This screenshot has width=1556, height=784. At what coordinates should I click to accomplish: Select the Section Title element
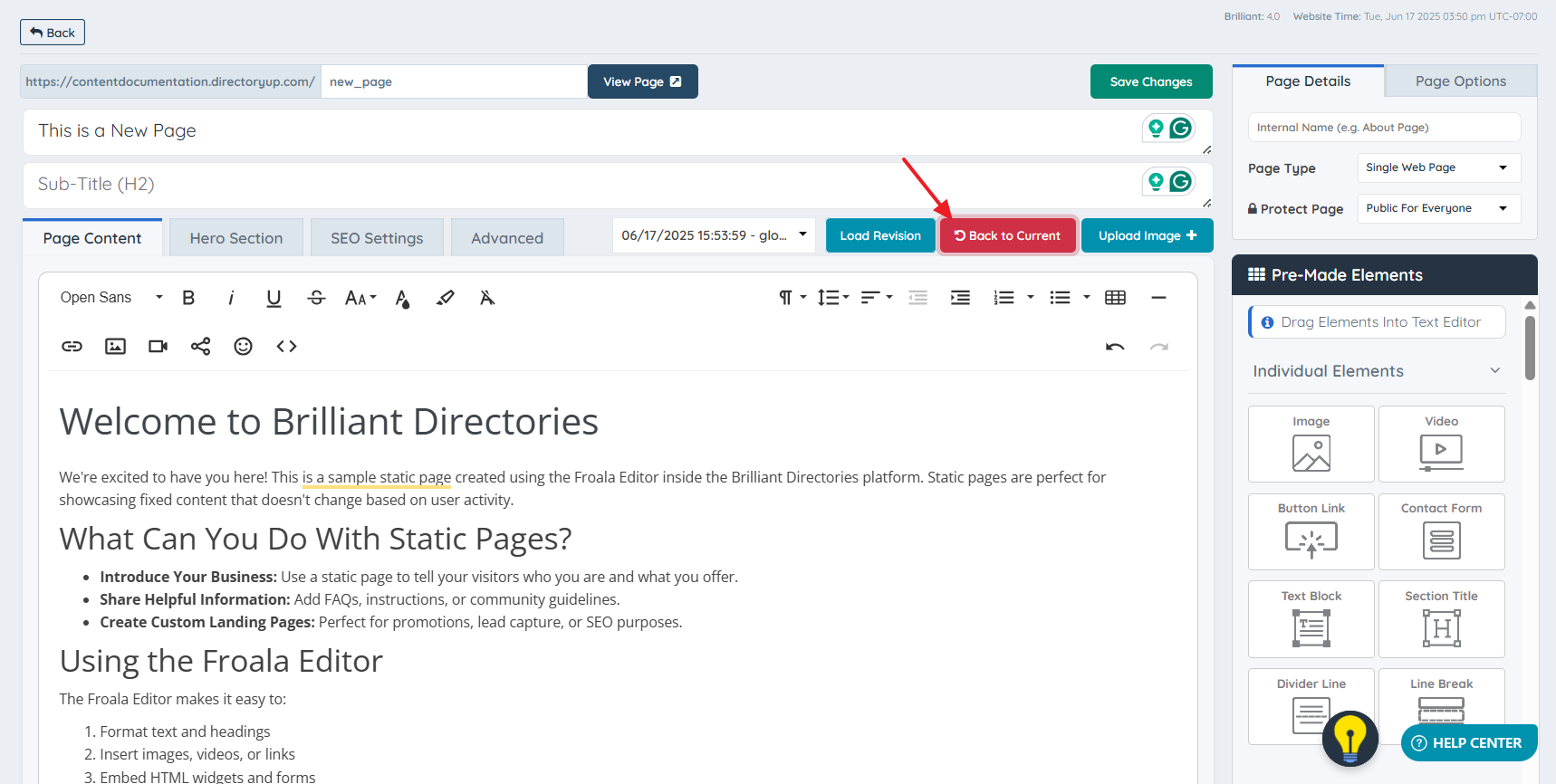1442,619
